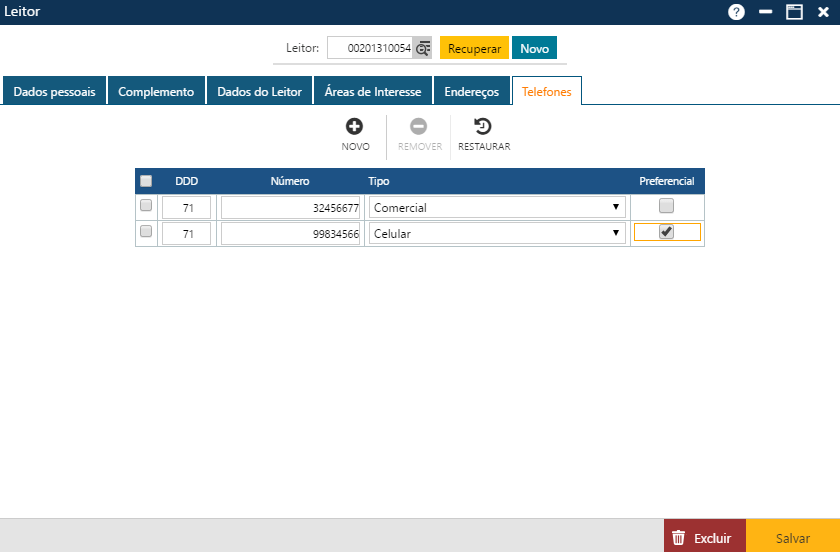Toggle the select-all checkbox in table header
Screen dimensions: 840x552
point(146,181)
